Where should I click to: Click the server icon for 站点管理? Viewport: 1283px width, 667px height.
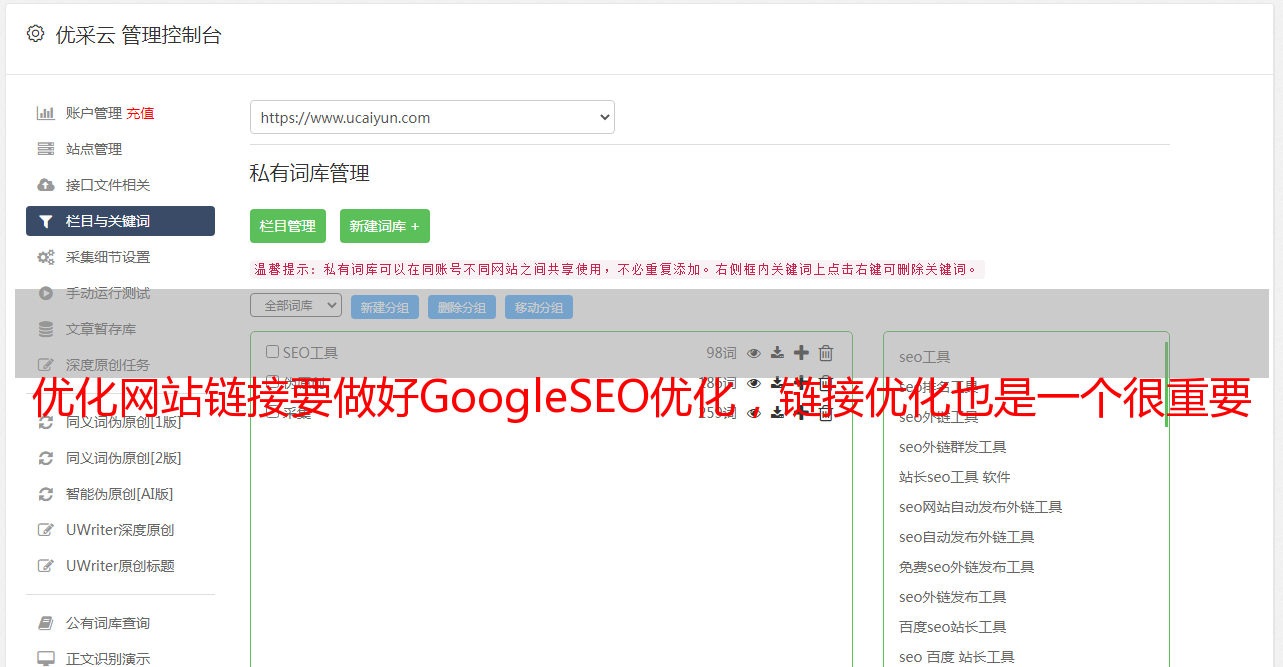[45, 149]
